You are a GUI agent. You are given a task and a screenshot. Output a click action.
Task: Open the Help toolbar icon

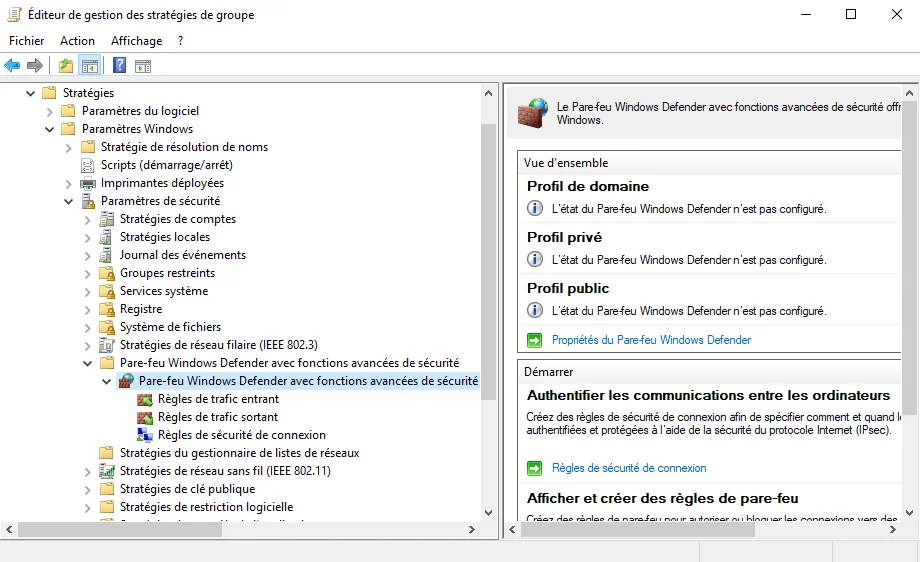120,66
